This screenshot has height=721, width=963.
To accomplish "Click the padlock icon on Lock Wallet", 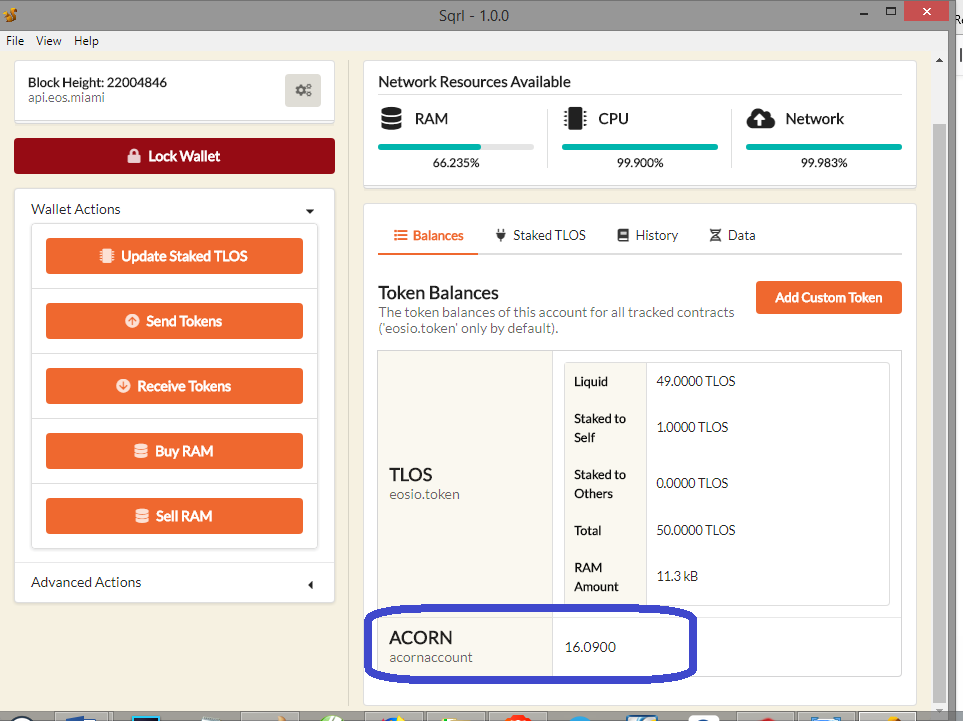I will [x=134, y=156].
